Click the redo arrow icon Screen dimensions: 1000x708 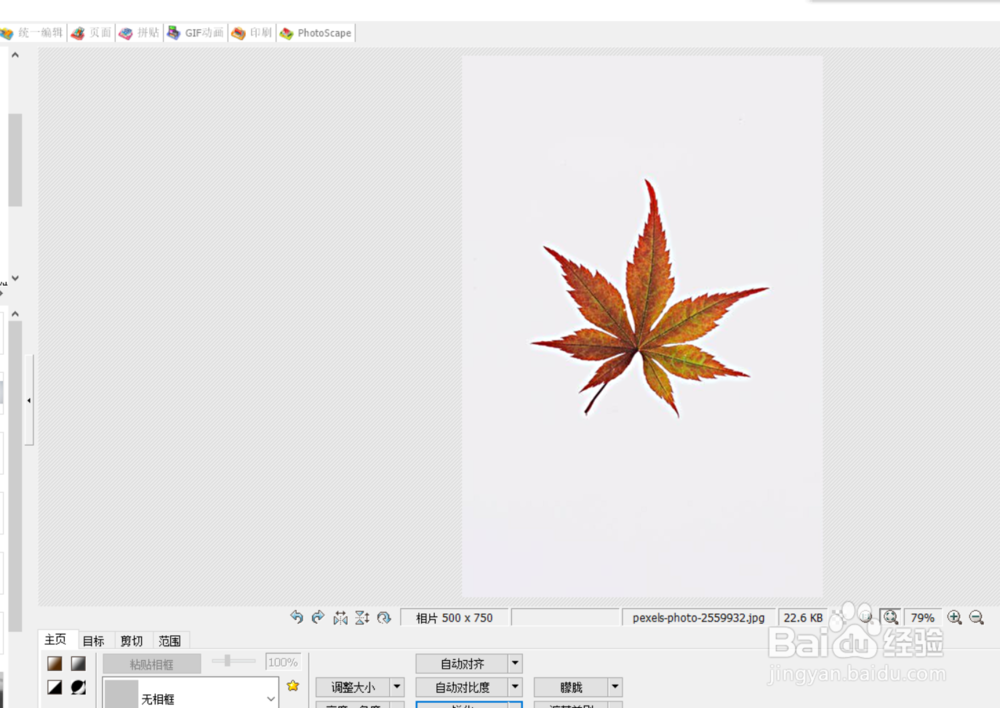[318, 617]
